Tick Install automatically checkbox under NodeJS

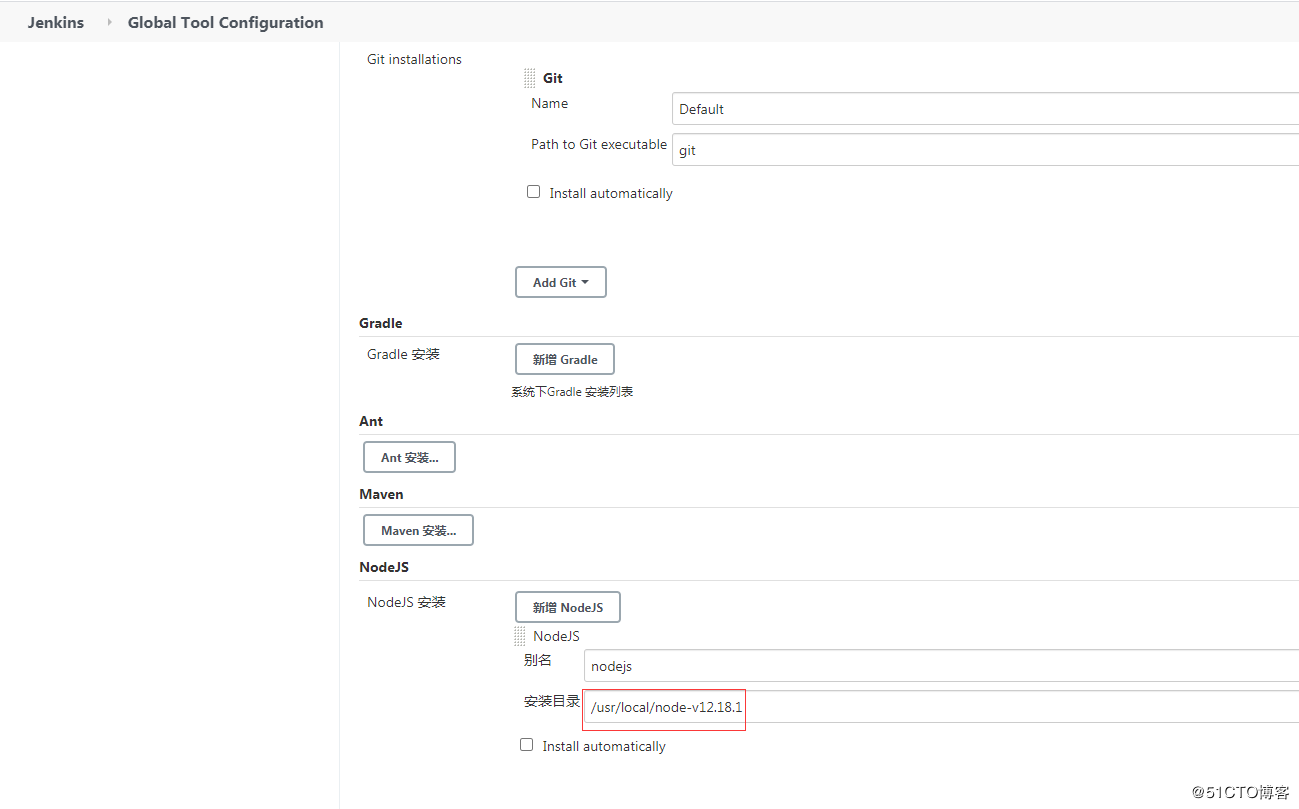click(527, 745)
